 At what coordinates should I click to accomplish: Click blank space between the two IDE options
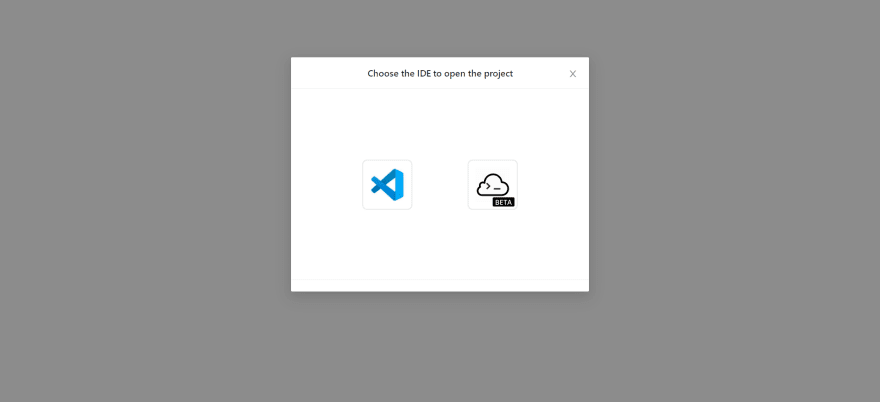click(x=440, y=185)
